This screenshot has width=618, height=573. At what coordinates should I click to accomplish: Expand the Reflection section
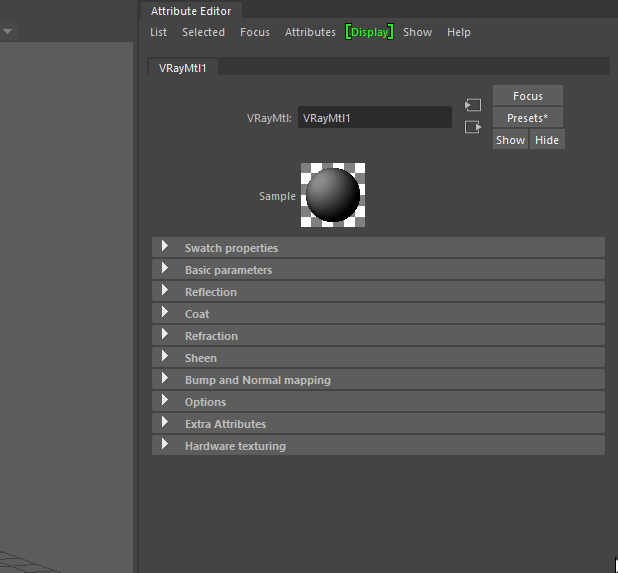[x=378, y=292]
